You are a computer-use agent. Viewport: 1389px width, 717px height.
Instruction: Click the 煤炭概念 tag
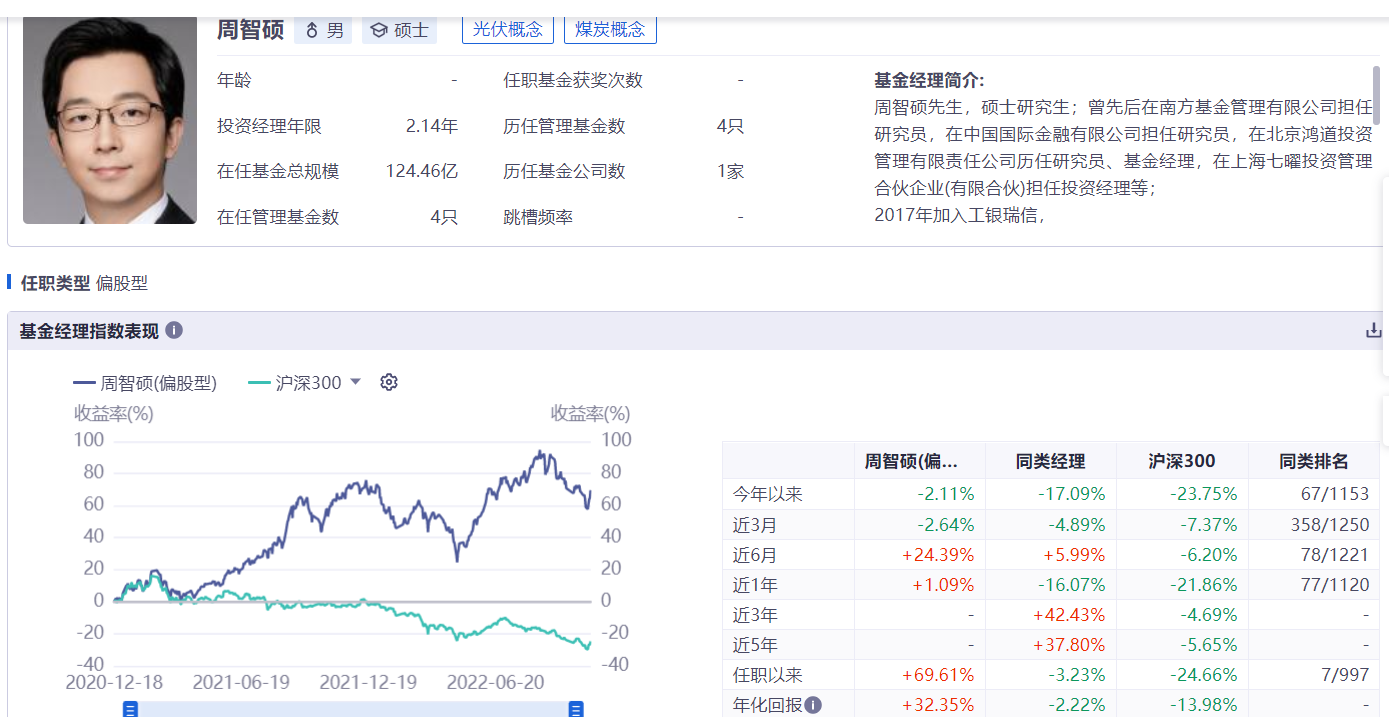tap(610, 29)
